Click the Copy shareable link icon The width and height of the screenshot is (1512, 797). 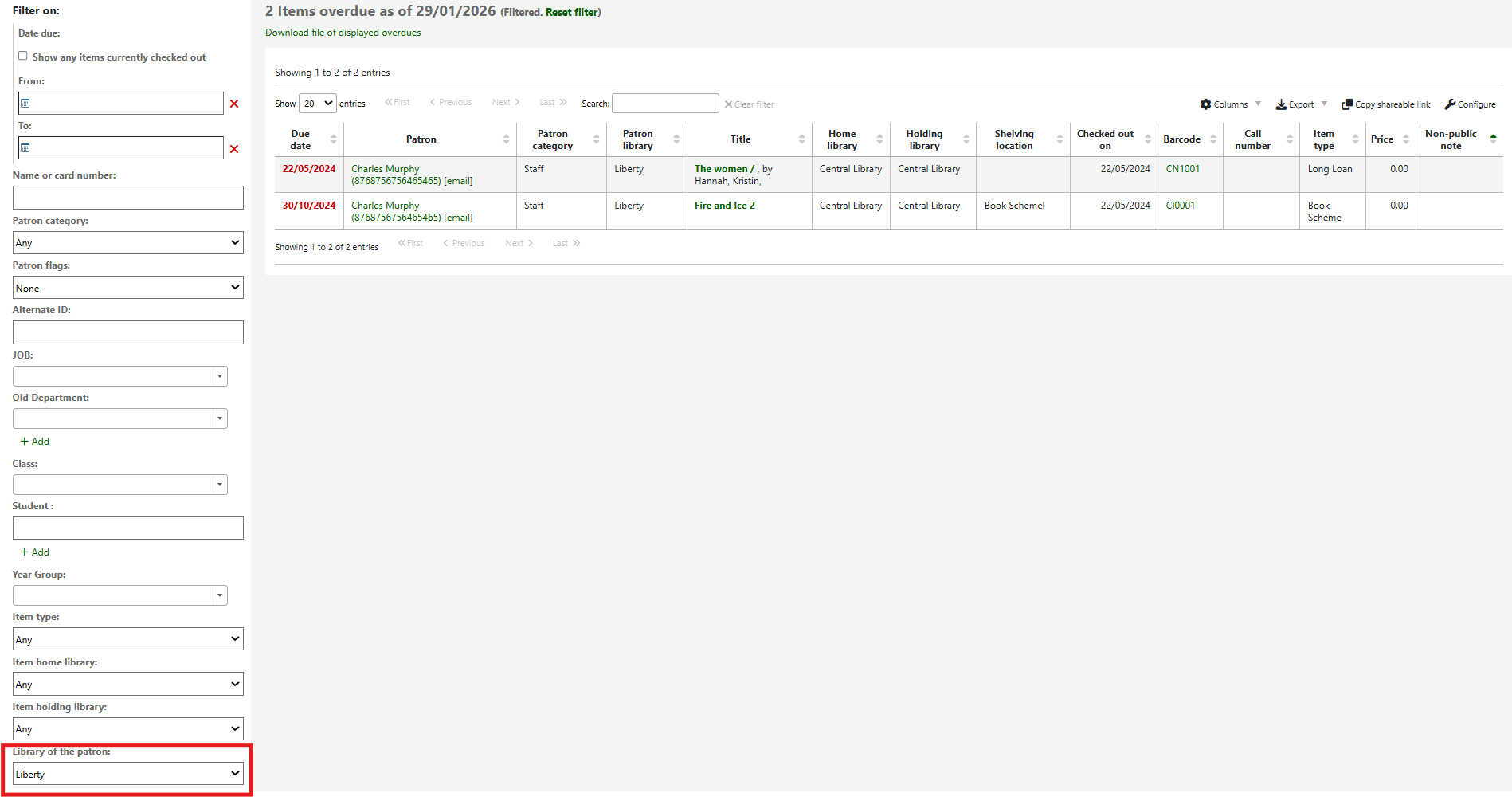coord(1347,104)
